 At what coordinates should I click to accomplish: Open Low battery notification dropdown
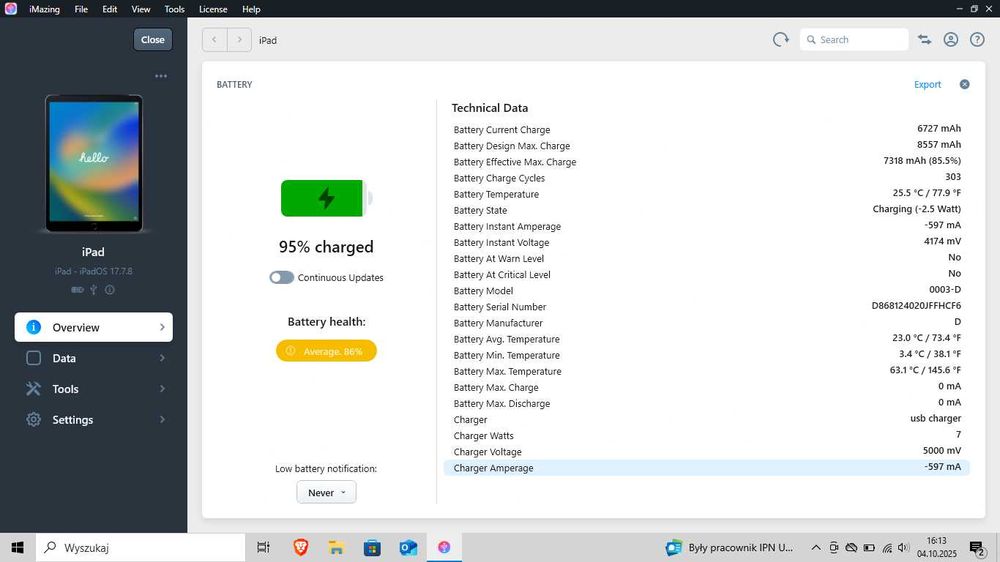(x=326, y=492)
